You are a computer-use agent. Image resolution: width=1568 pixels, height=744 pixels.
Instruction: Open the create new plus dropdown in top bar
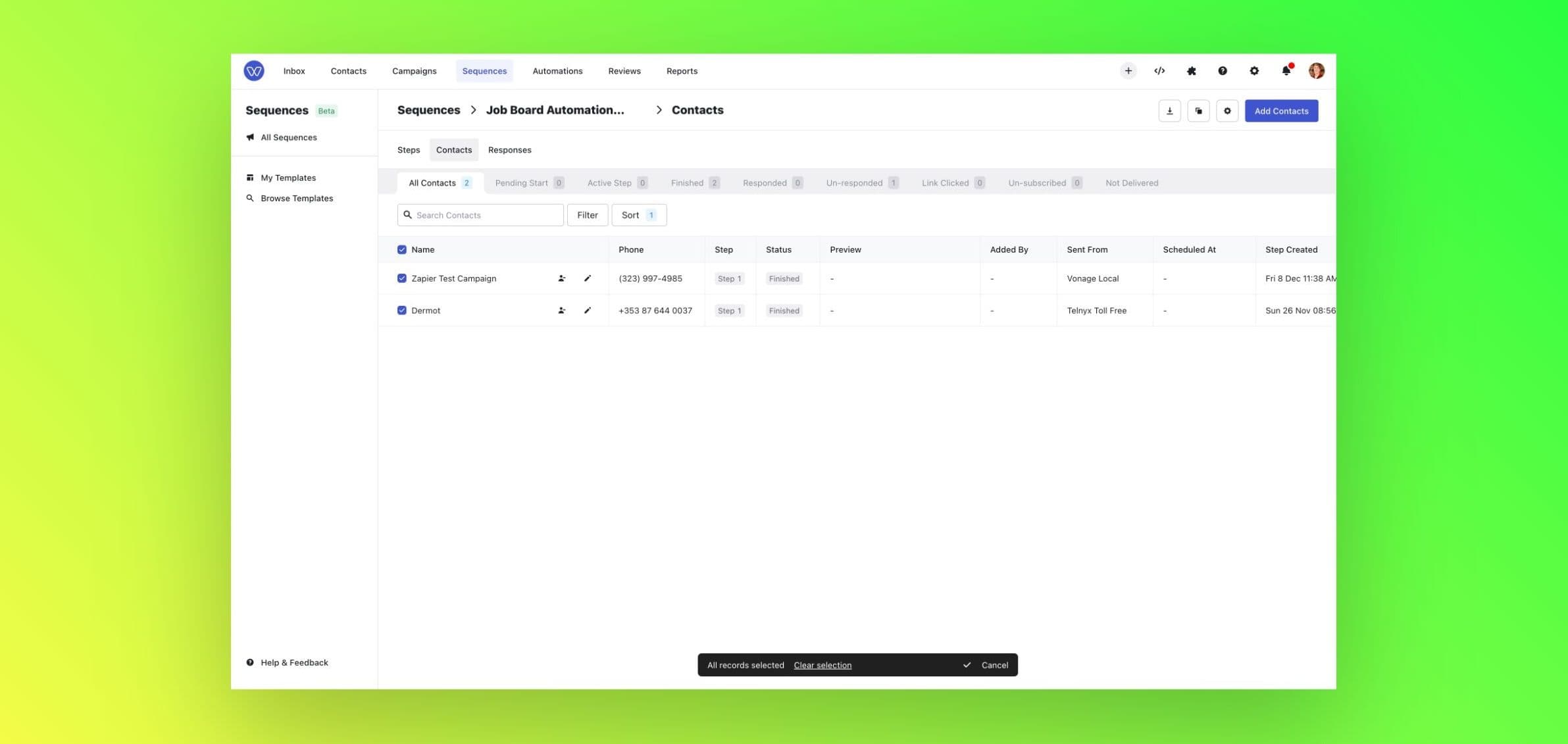pyautogui.click(x=1128, y=70)
